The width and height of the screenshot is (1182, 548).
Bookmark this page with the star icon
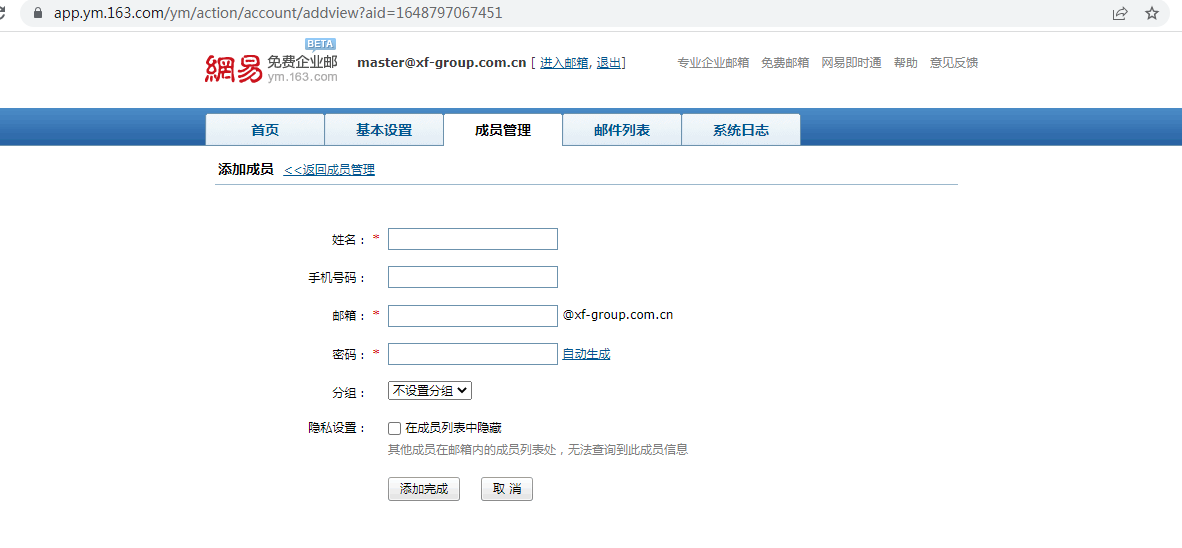click(1152, 13)
